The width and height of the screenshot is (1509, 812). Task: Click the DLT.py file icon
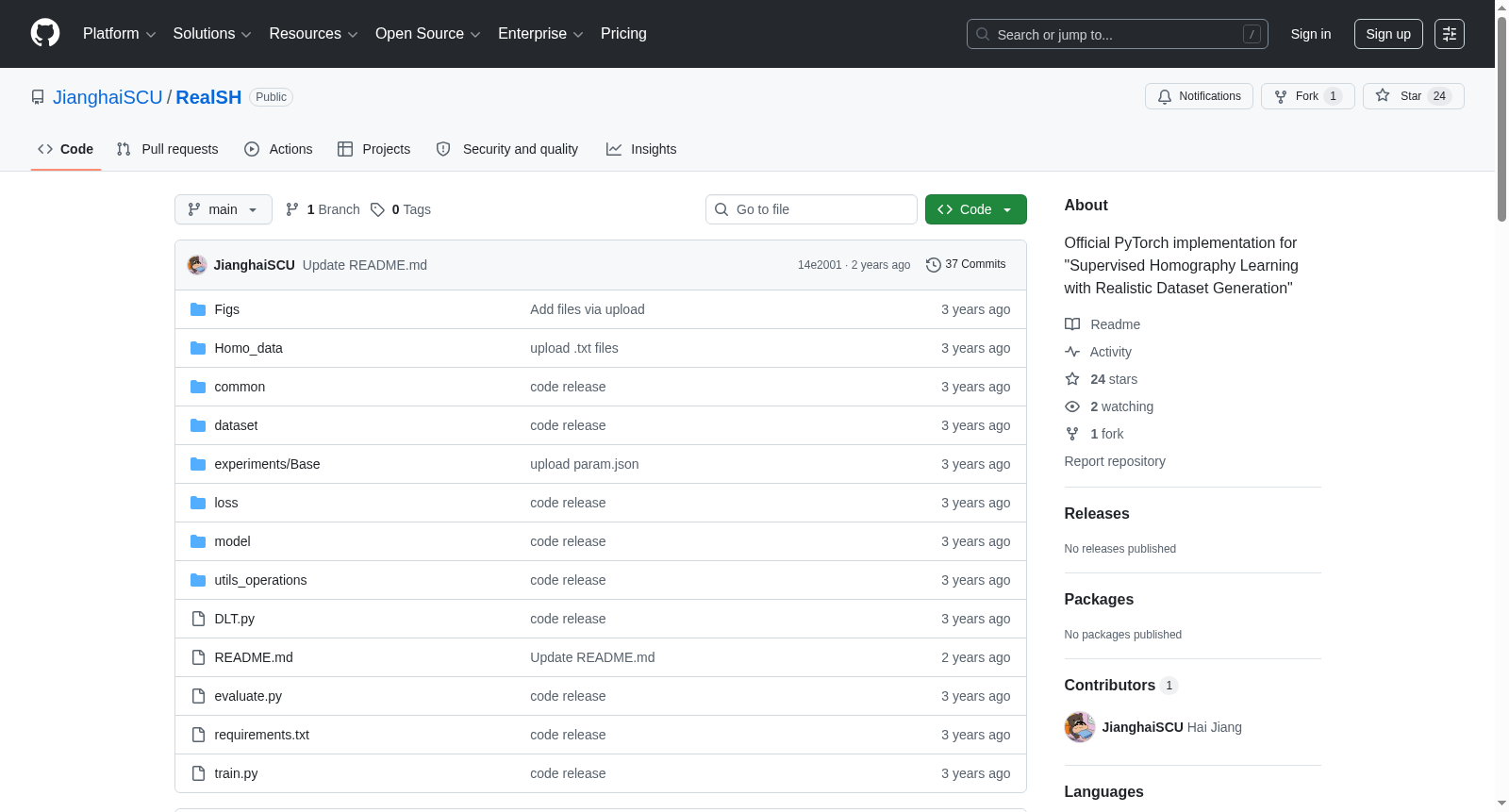pyautogui.click(x=198, y=619)
